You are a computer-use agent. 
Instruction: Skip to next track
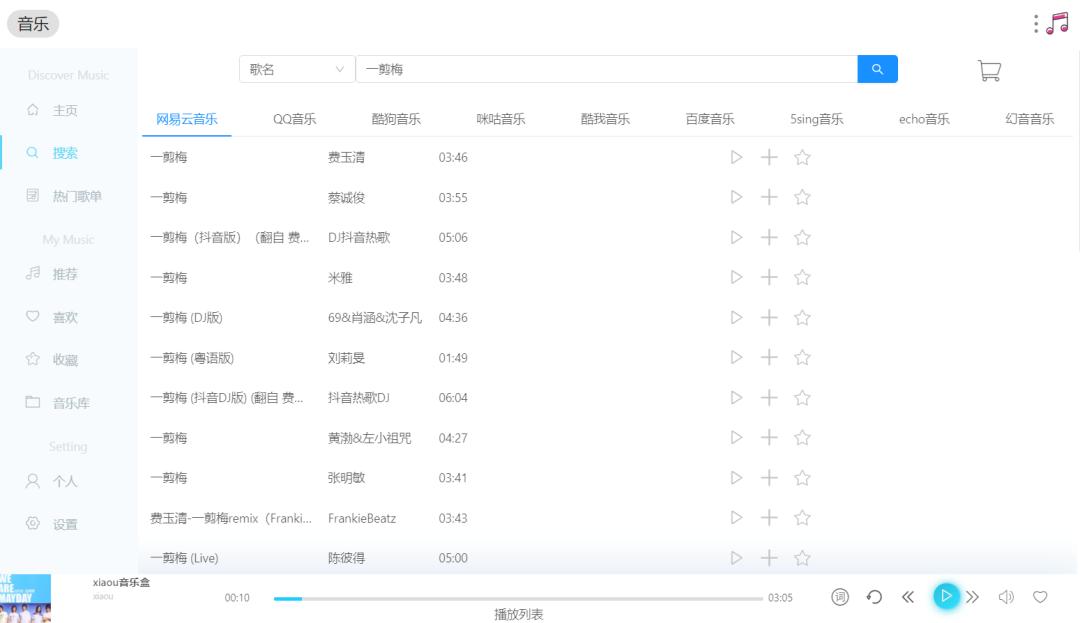click(x=972, y=597)
